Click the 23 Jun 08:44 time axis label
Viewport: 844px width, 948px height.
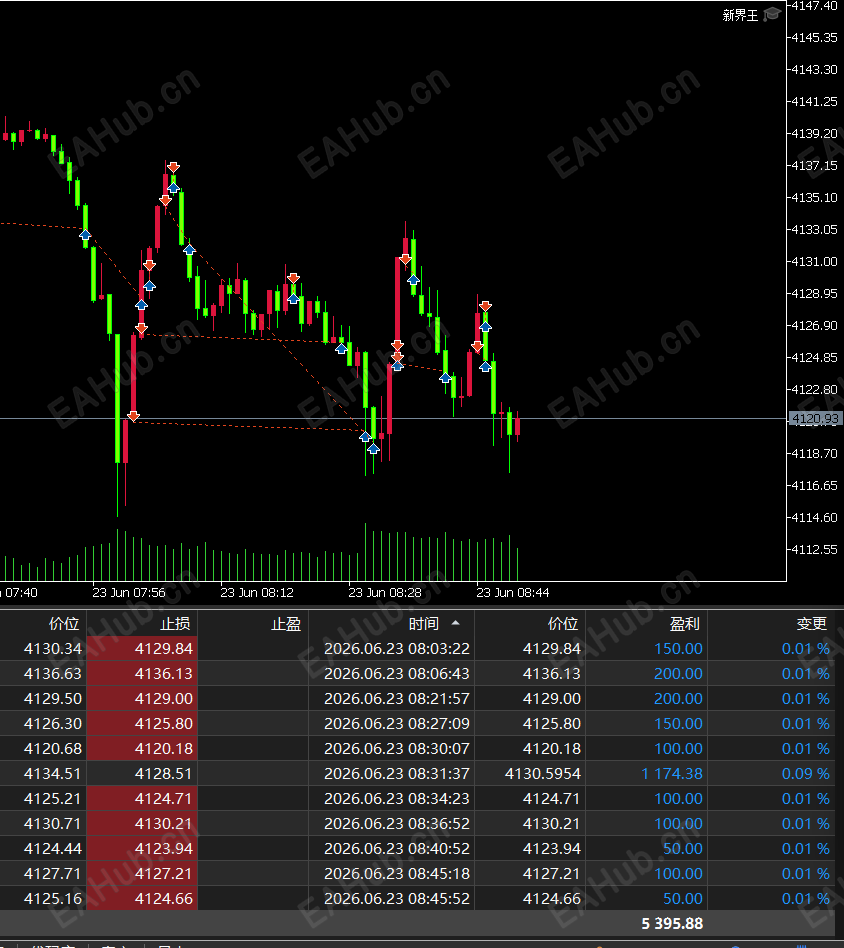(513, 592)
